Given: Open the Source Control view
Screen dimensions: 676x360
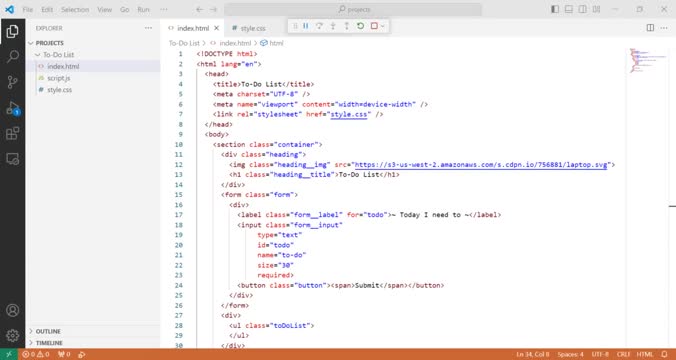Looking at the screenshot, I should pyautogui.click(x=13, y=82).
